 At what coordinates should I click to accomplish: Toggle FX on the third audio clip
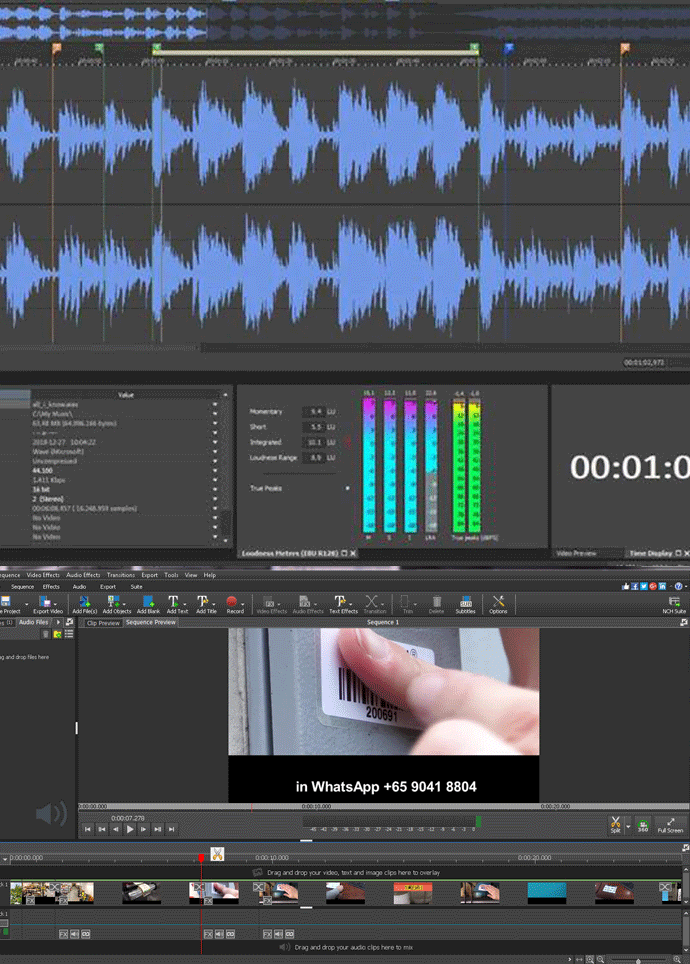point(267,934)
